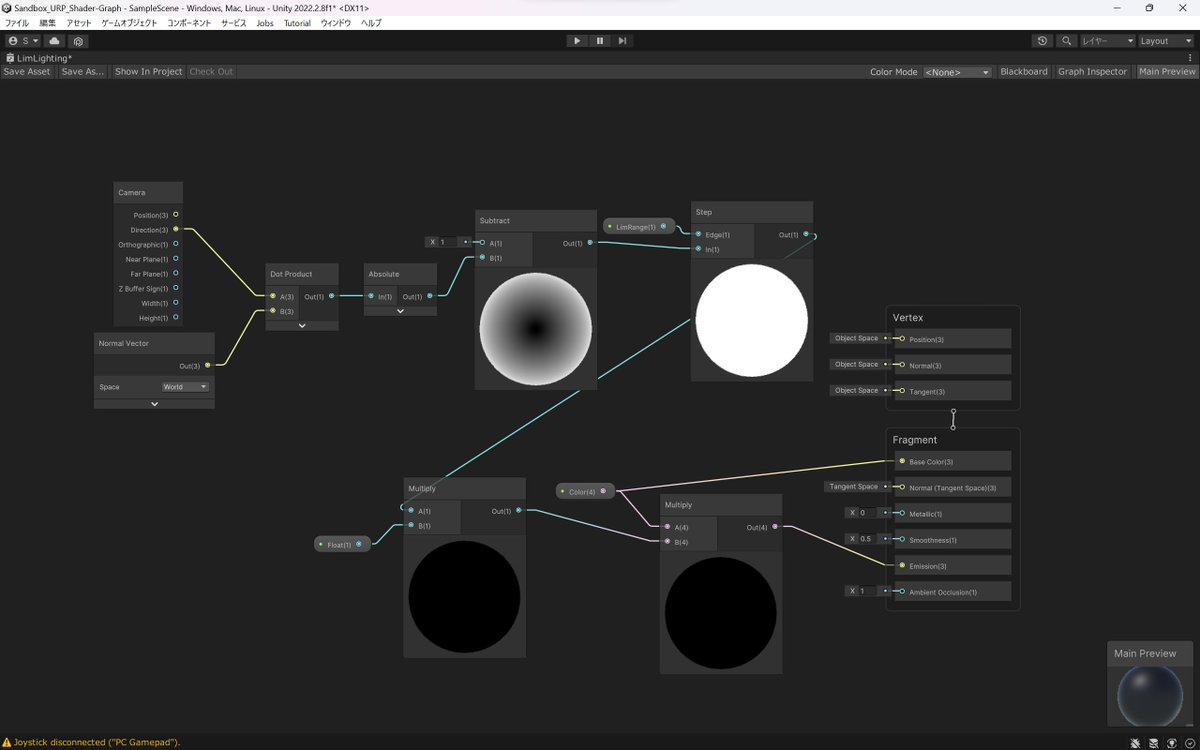Toggle the Blackboard panel visibility
The height and width of the screenshot is (750, 1200).
pyautogui.click(x=1023, y=71)
